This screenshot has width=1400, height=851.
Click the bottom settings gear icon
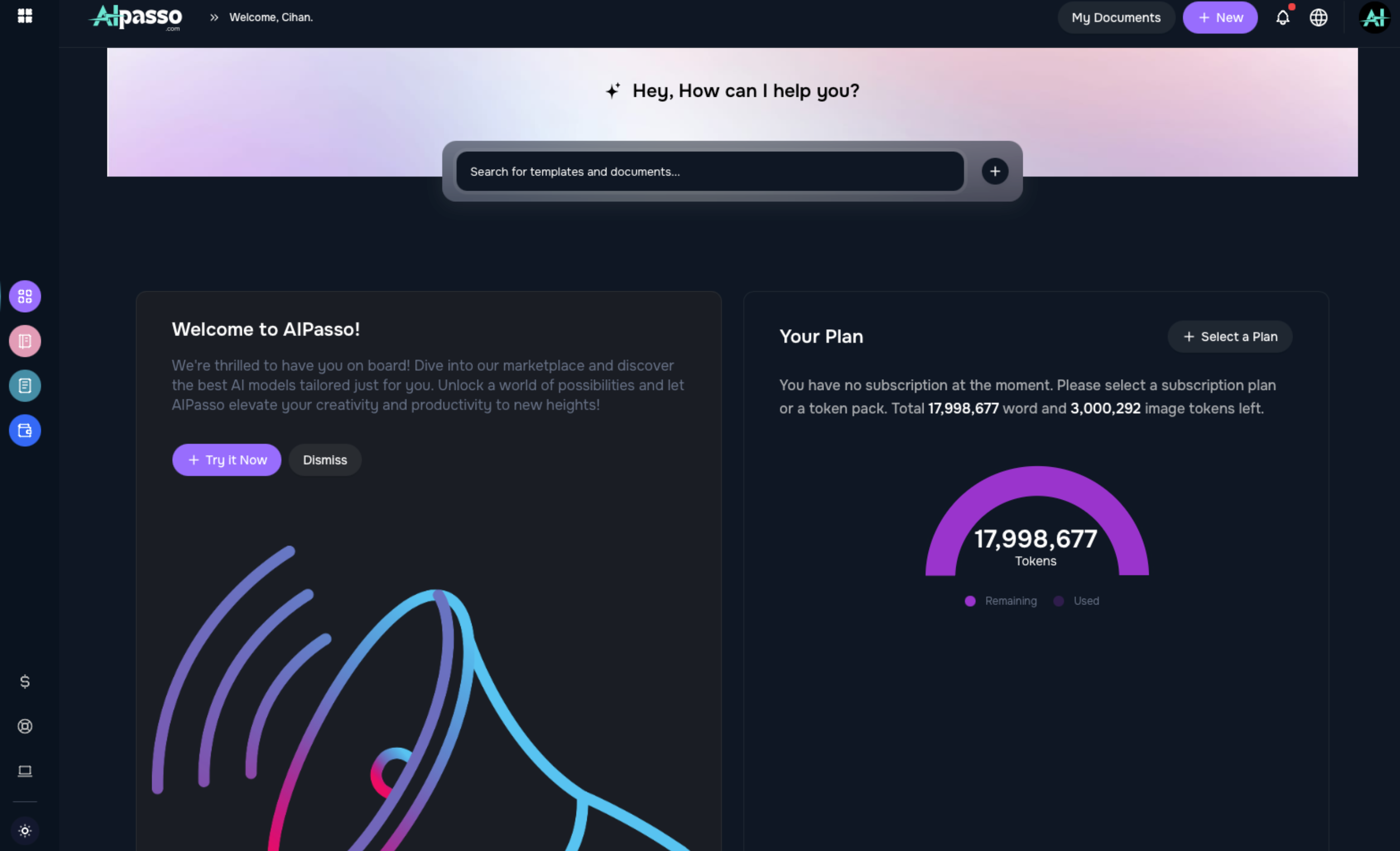[24, 831]
